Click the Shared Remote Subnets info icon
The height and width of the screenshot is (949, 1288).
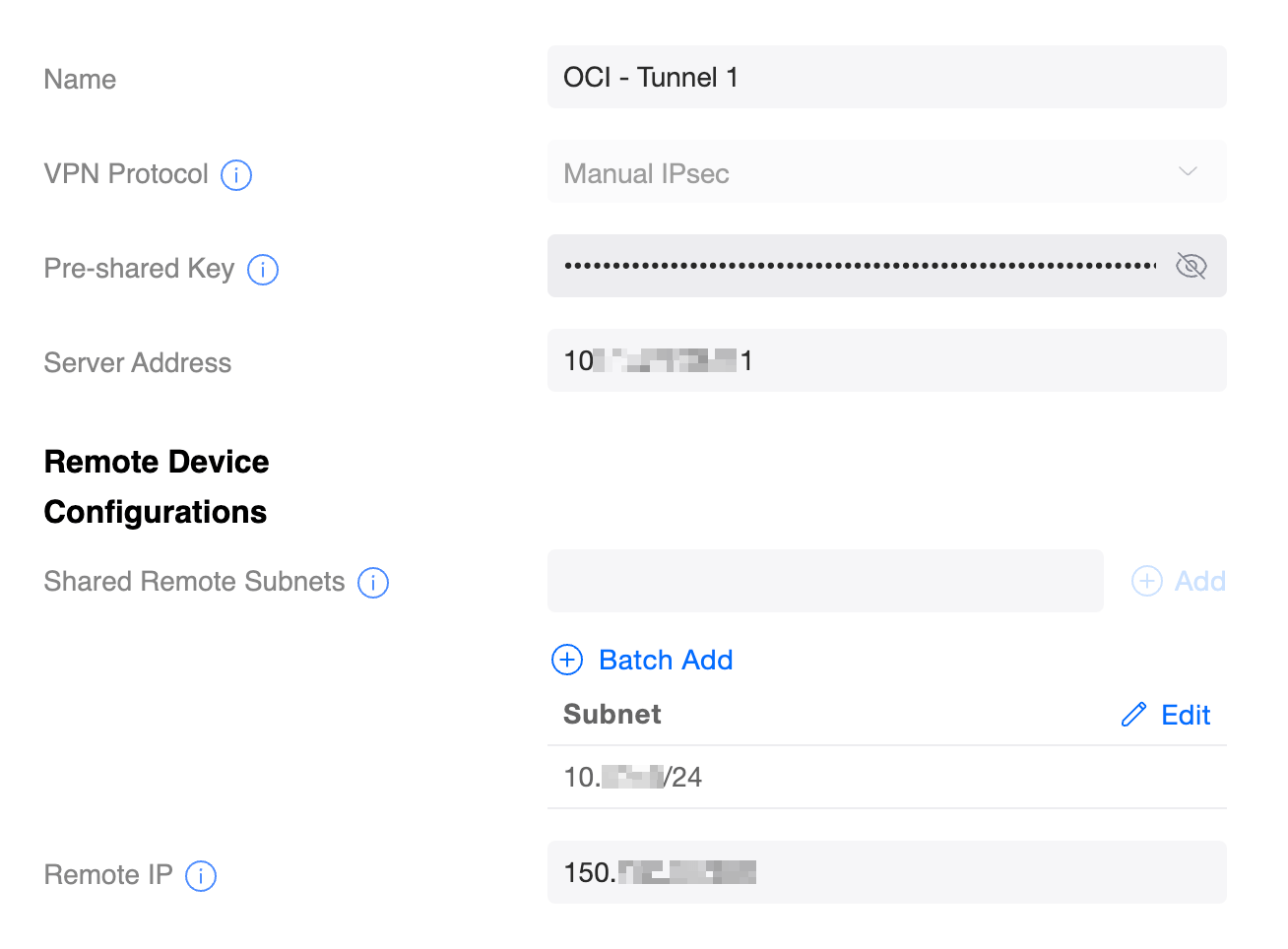373,583
